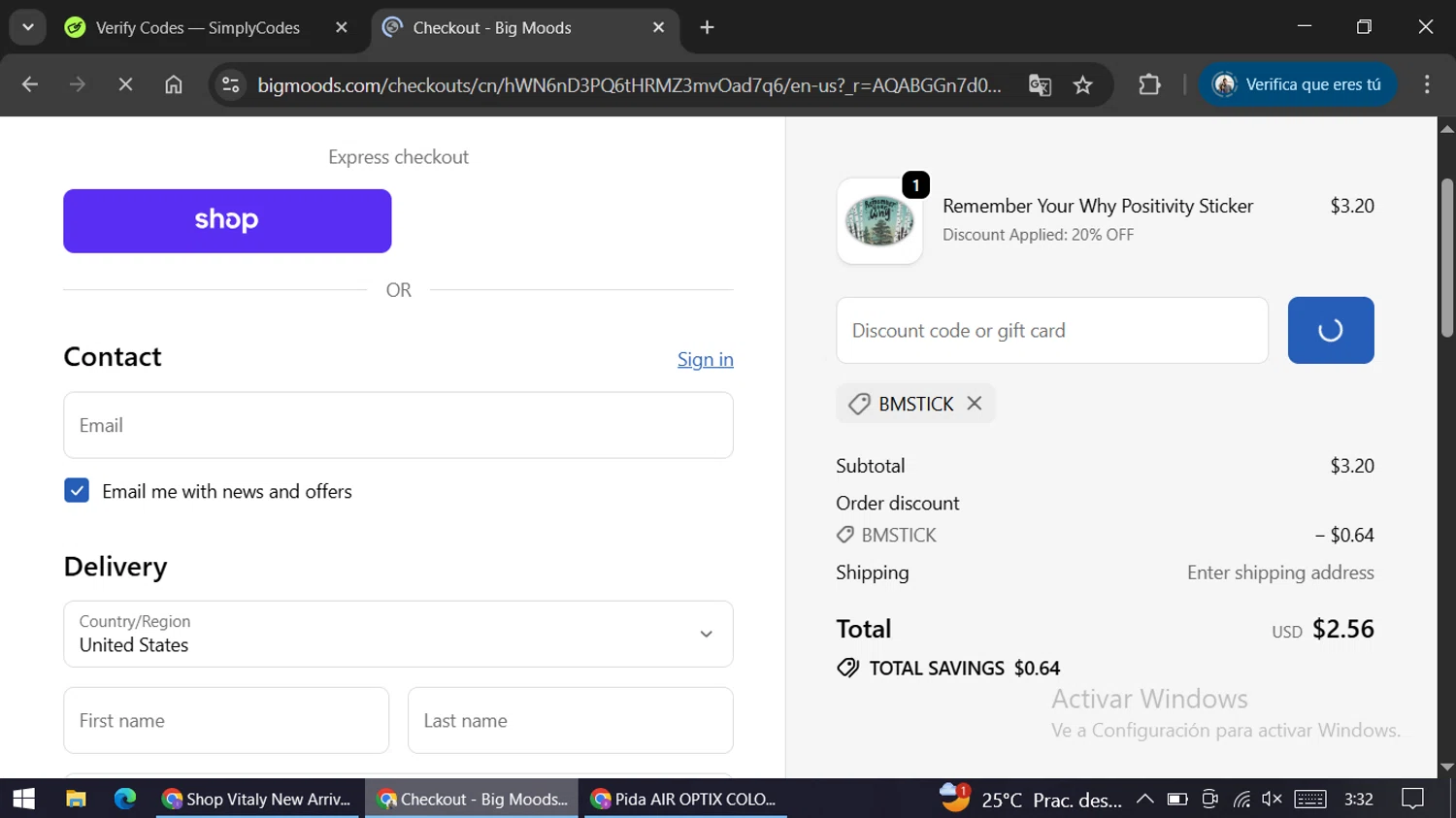Close the Checkout - Big Moods tab
This screenshot has width=1456, height=818.
pyautogui.click(x=658, y=27)
